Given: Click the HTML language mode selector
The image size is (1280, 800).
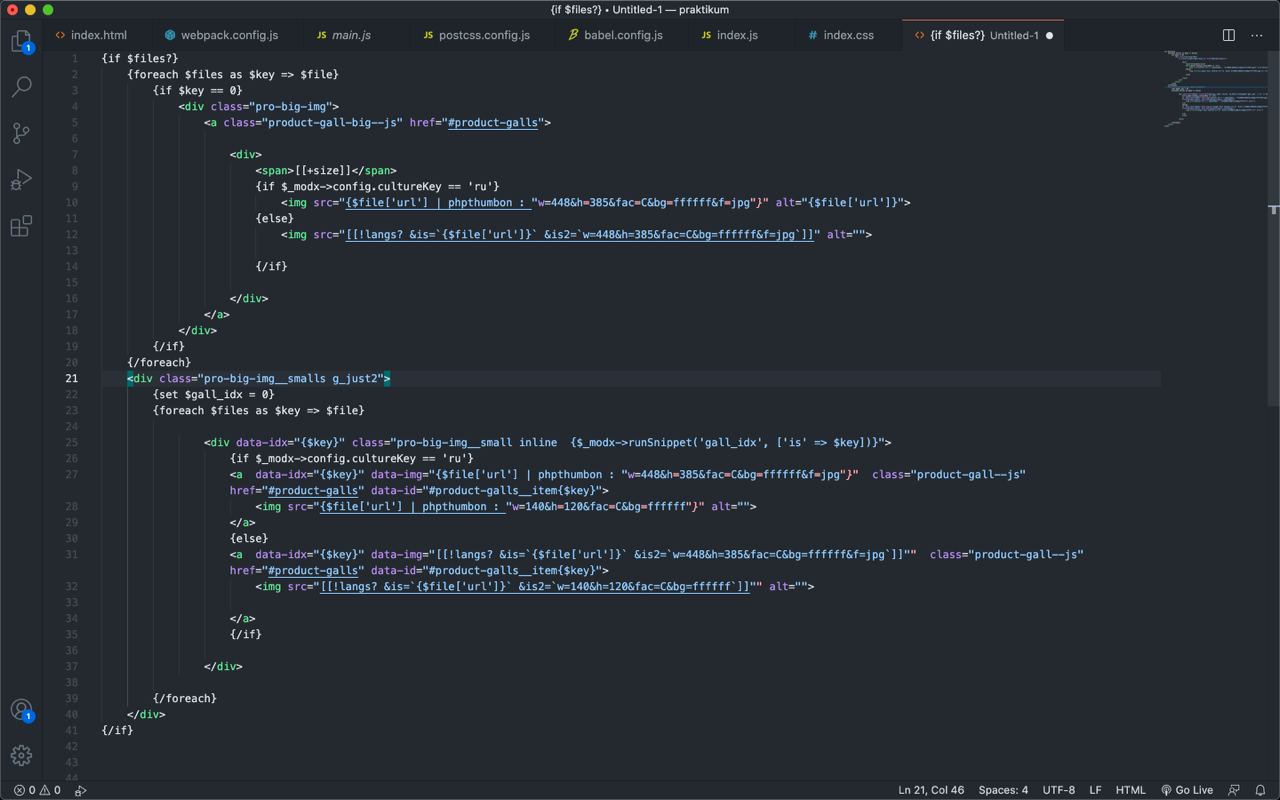Looking at the screenshot, I should click(x=1130, y=790).
